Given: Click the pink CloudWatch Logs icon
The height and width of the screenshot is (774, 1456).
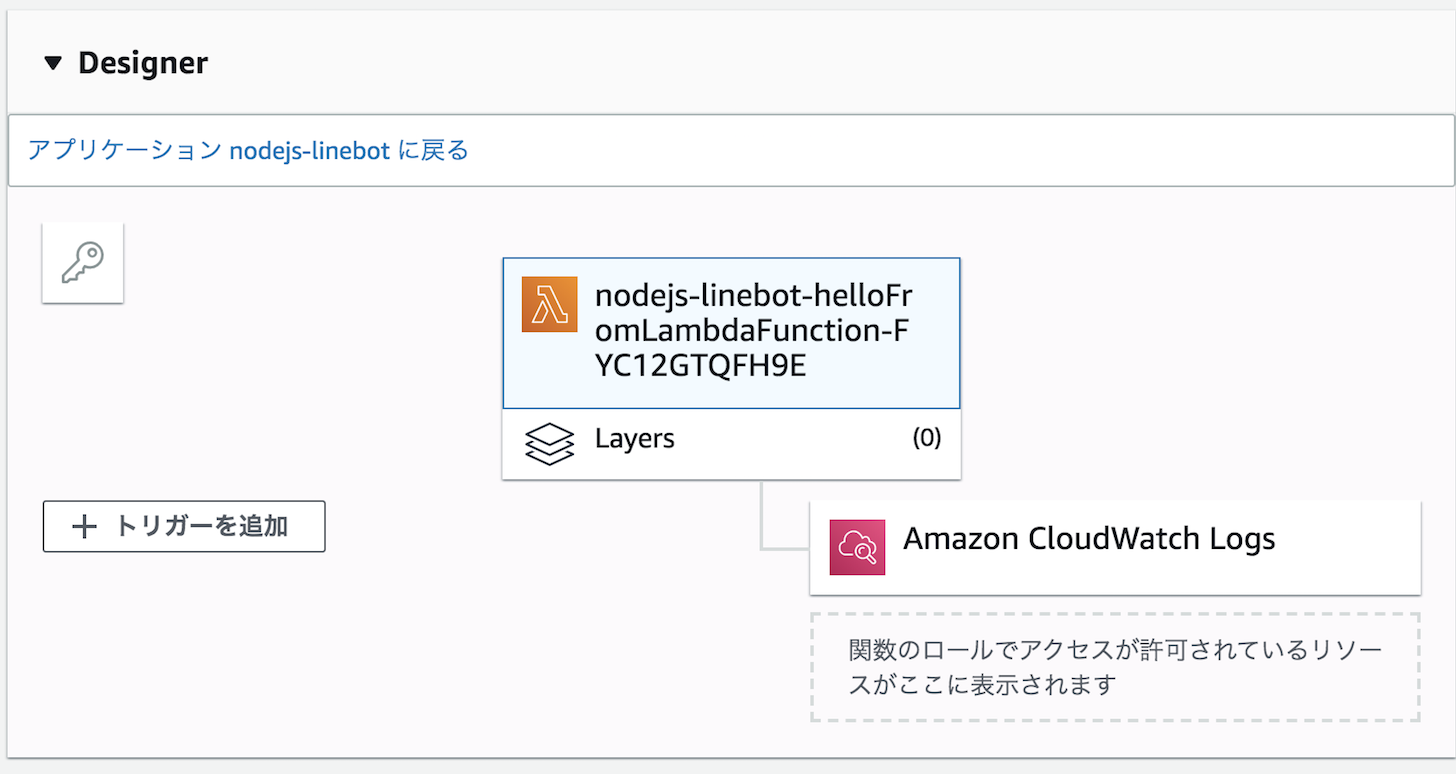Looking at the screenshot, I should point(857,547).
